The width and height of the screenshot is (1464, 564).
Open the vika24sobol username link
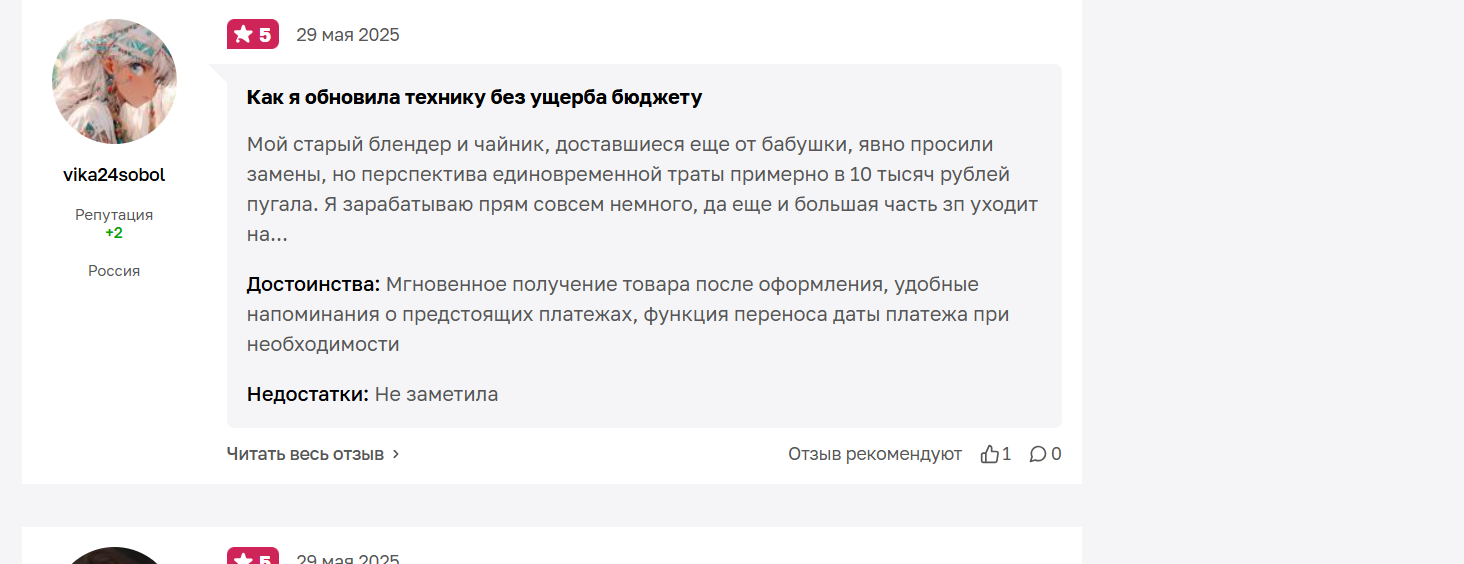114,175
